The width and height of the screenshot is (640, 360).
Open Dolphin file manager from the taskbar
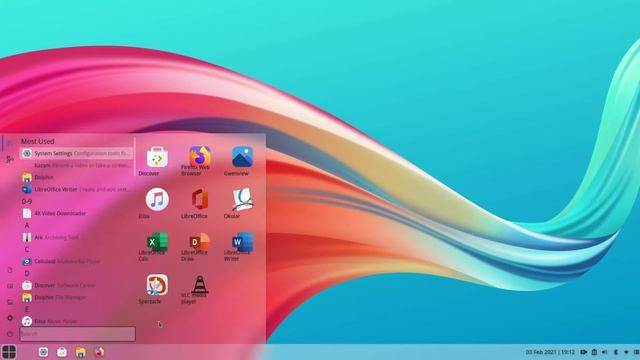(80, 352)
